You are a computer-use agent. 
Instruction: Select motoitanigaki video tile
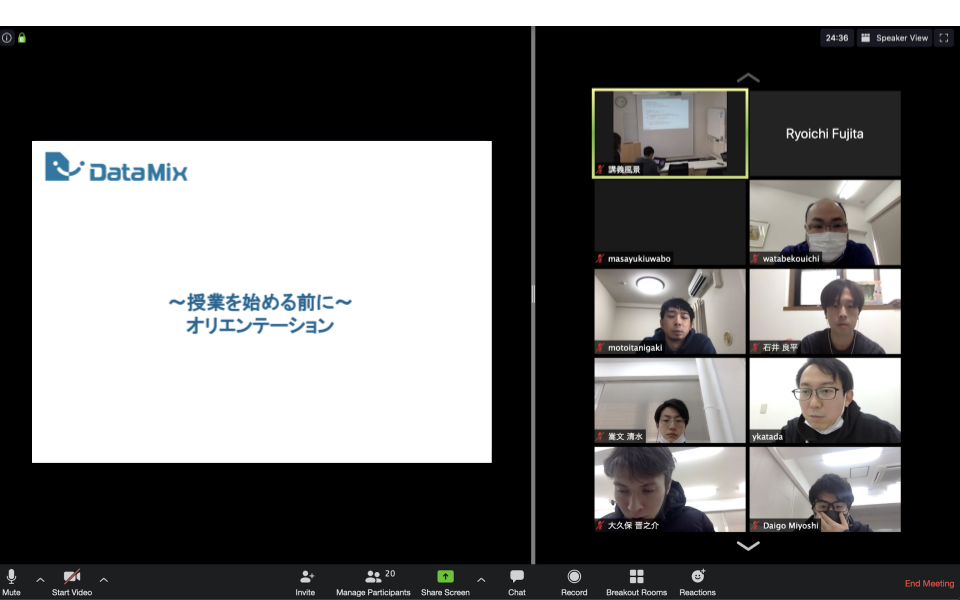click(670, 311)
